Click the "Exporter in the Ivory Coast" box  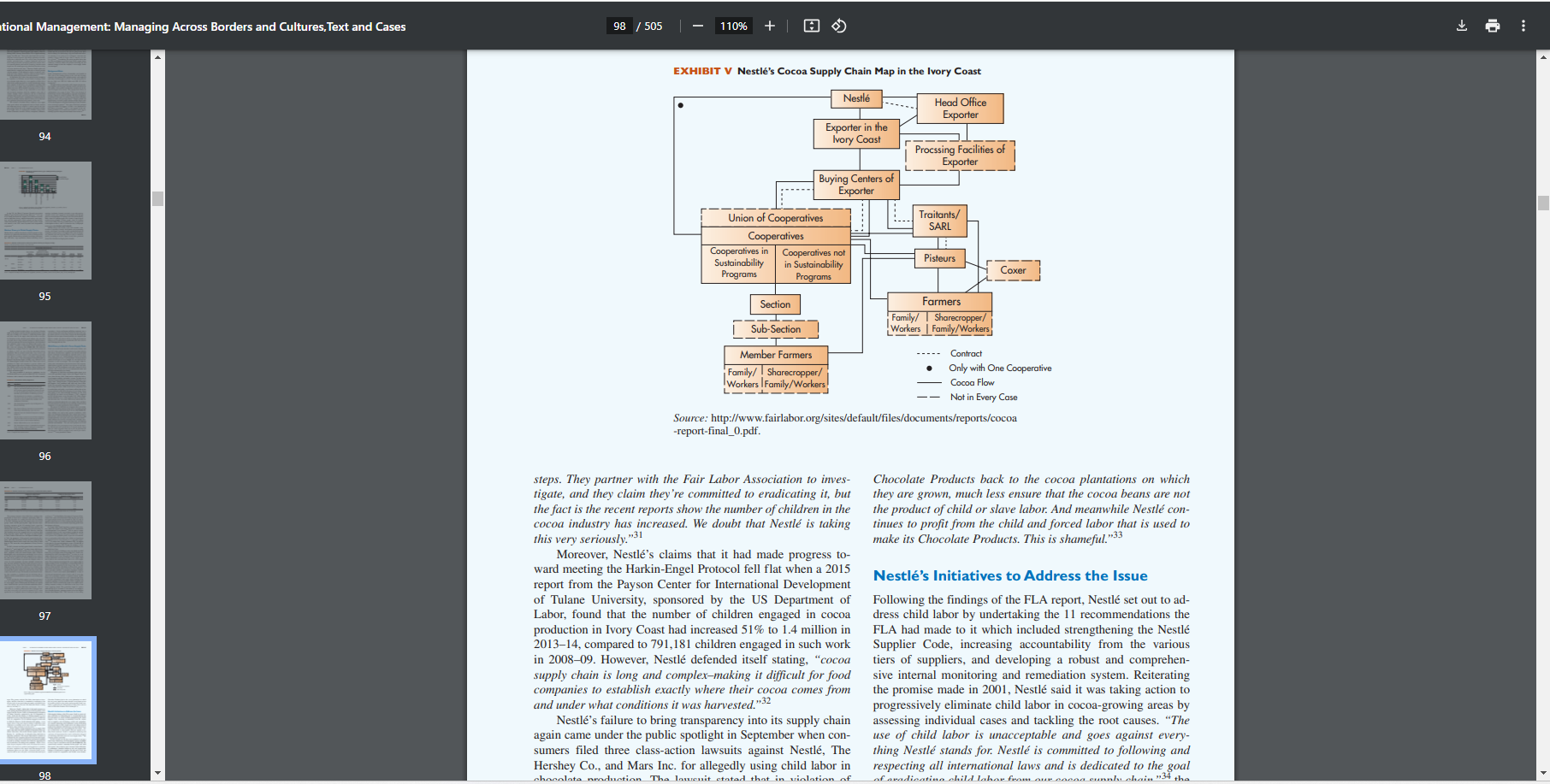click(x=856, y=133)
